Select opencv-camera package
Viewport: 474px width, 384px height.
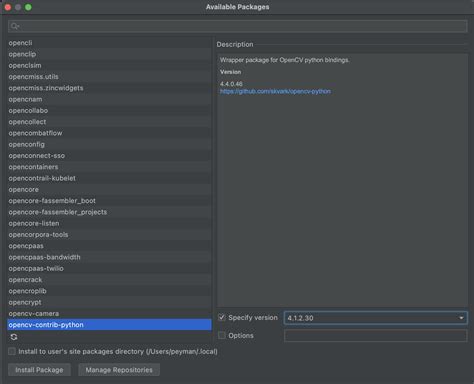point(109,314)
